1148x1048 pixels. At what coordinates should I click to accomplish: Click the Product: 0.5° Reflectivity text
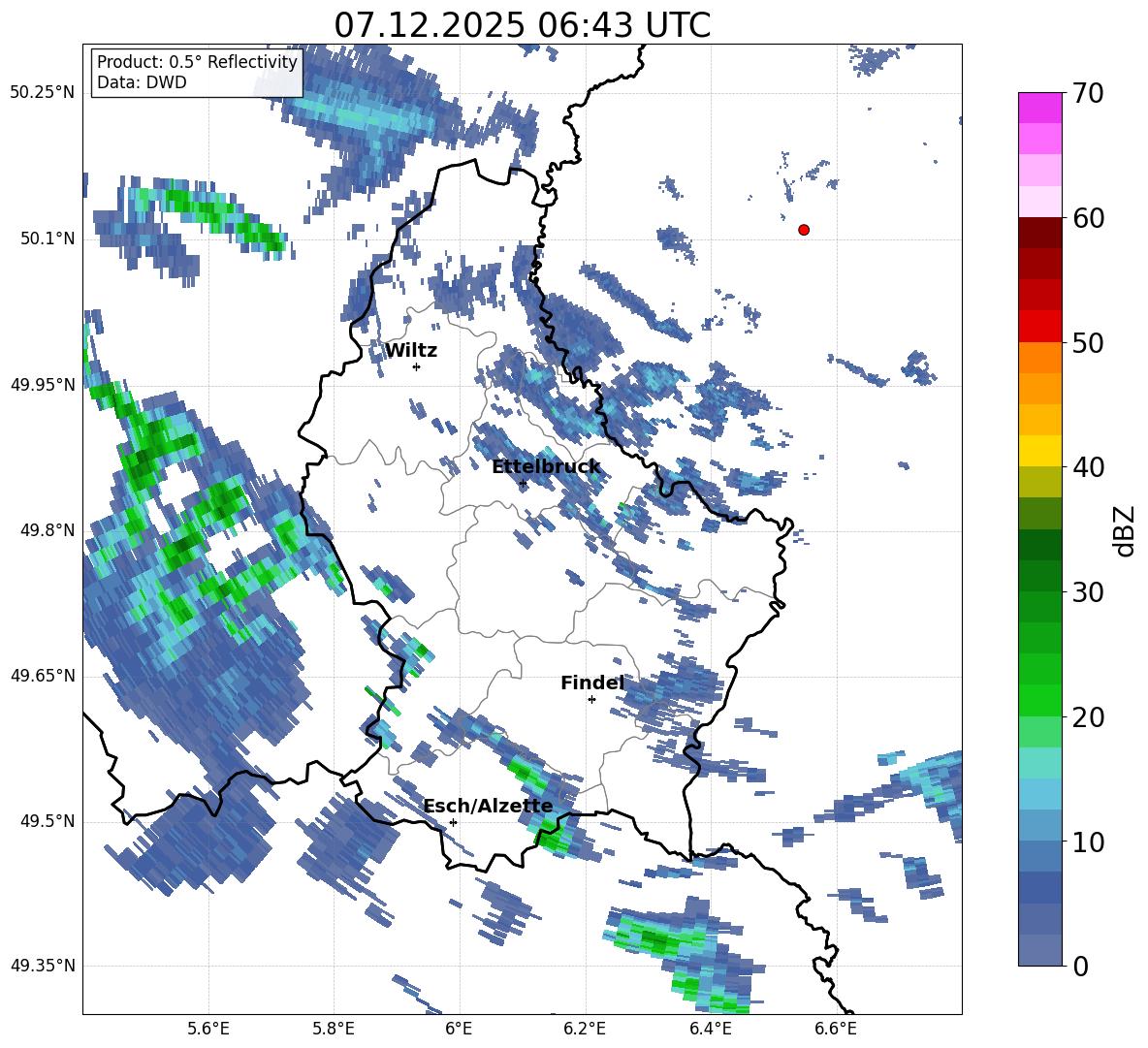[x=197, y=61]
